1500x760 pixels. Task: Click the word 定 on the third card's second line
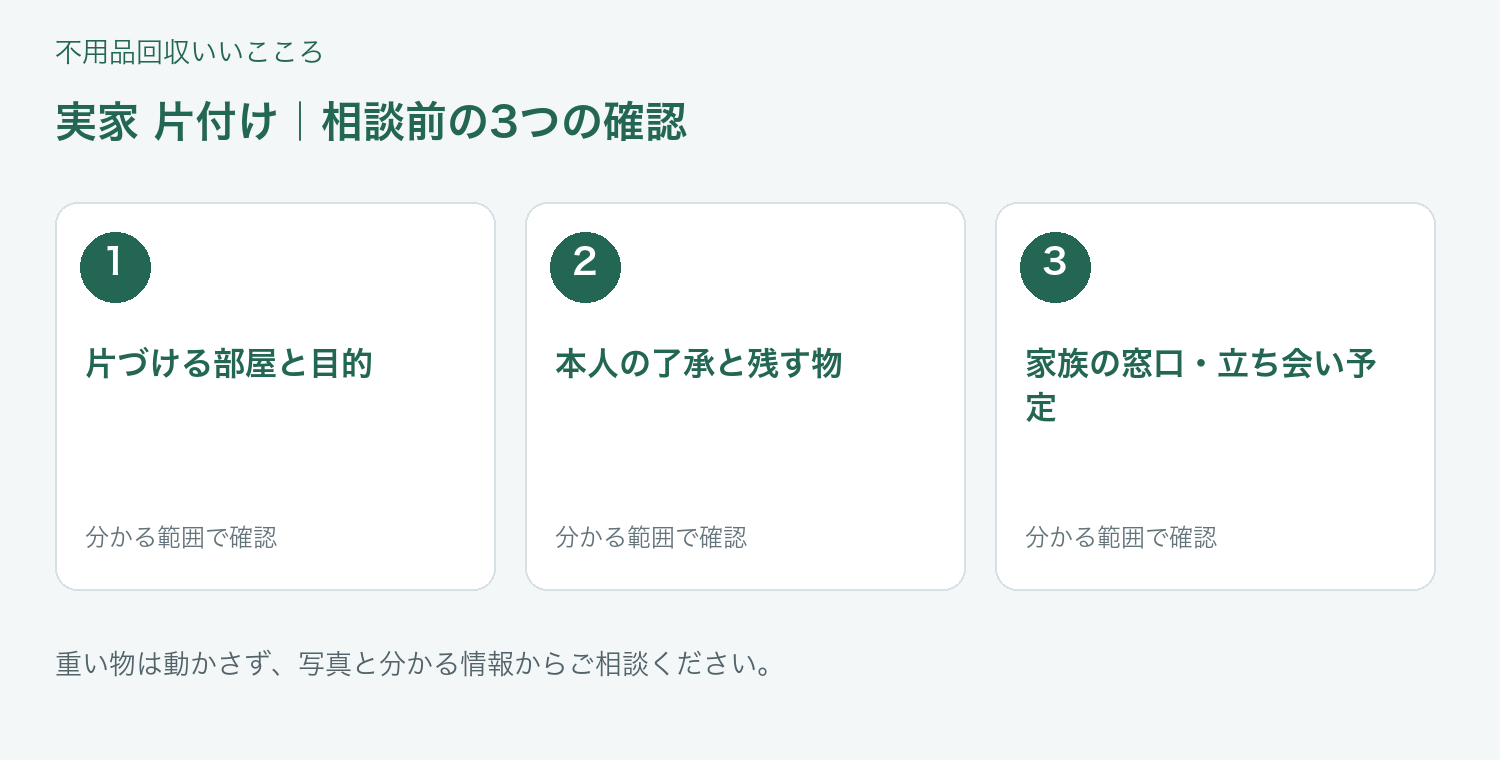coord(1041,408)
